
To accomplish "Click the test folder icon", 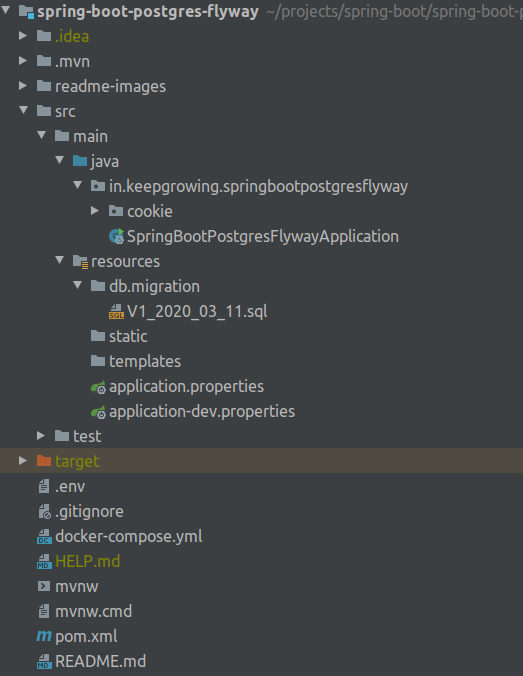I will 62,436.
